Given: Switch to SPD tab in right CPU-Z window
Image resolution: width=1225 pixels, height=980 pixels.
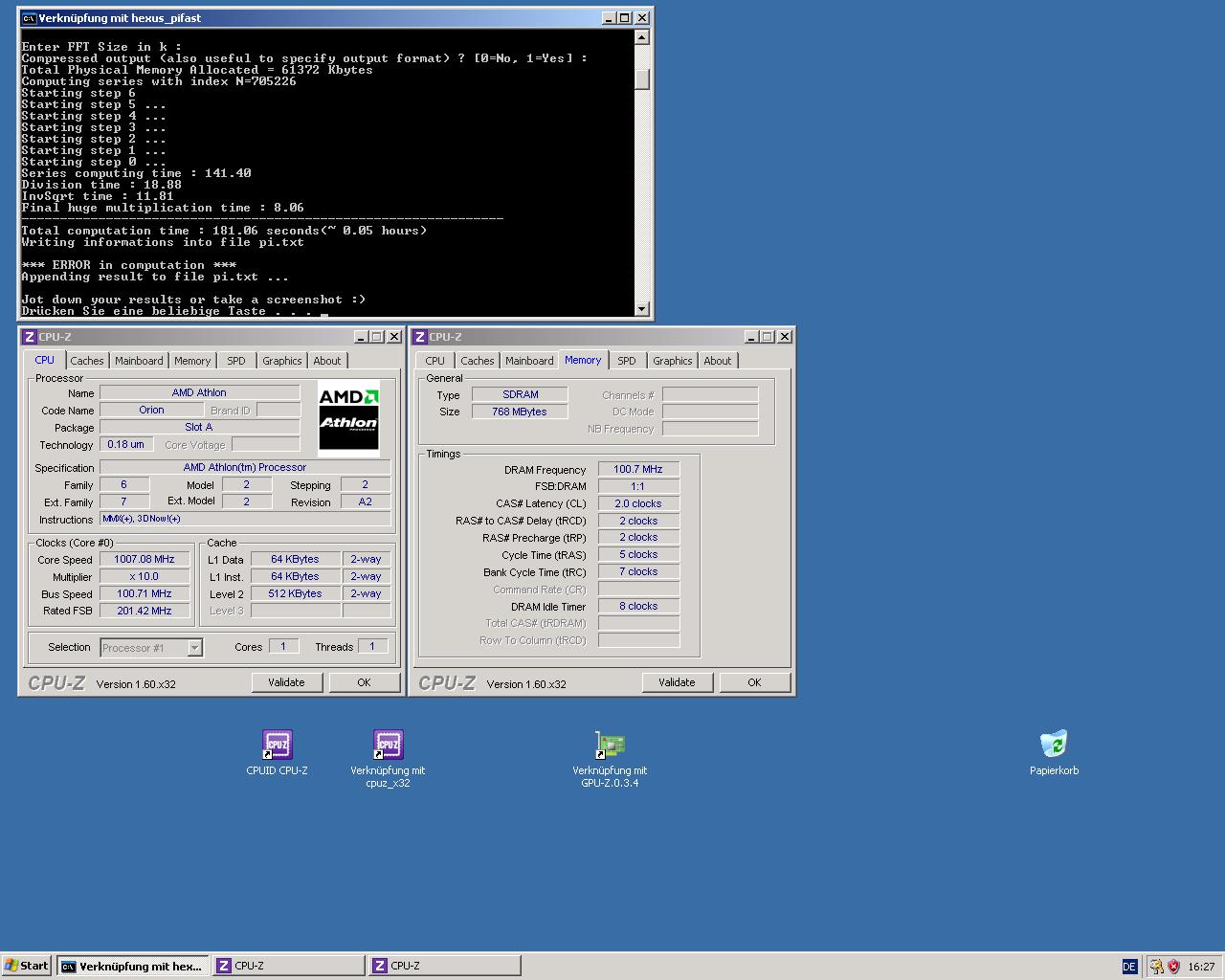Looking at the screenshot, I should tap(627, 361).
